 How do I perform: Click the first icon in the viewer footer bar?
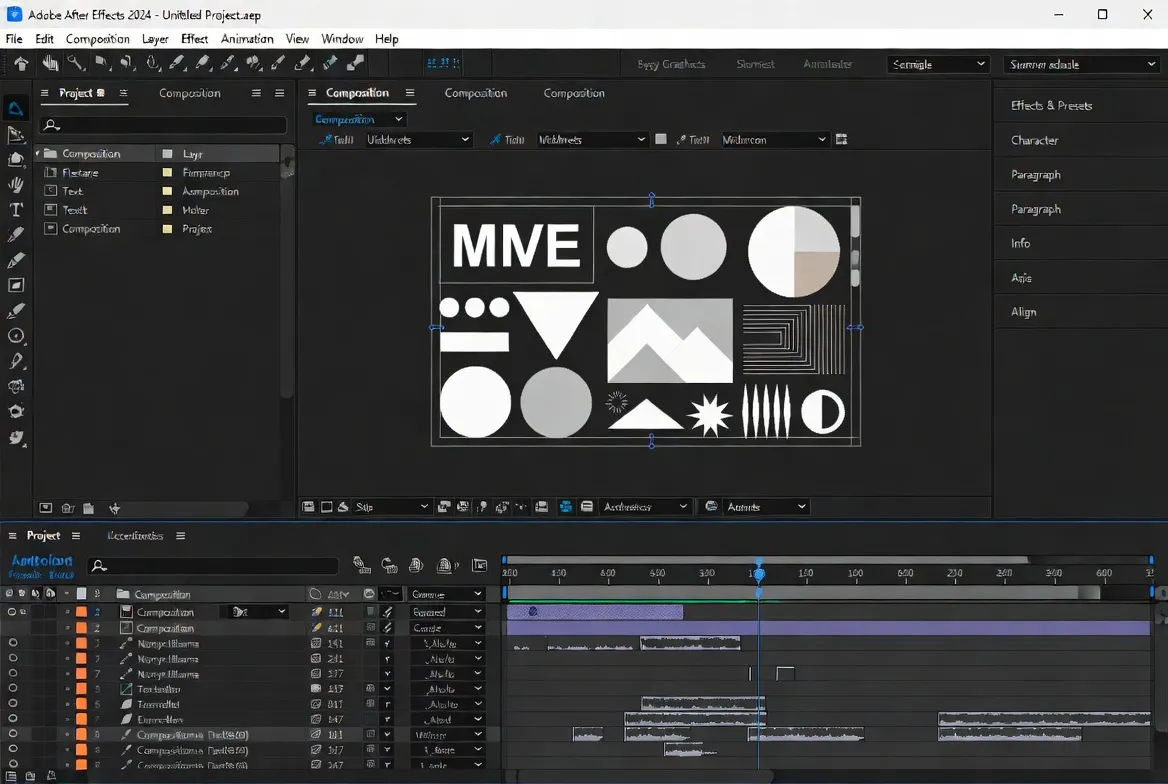[x=308, y=507]
